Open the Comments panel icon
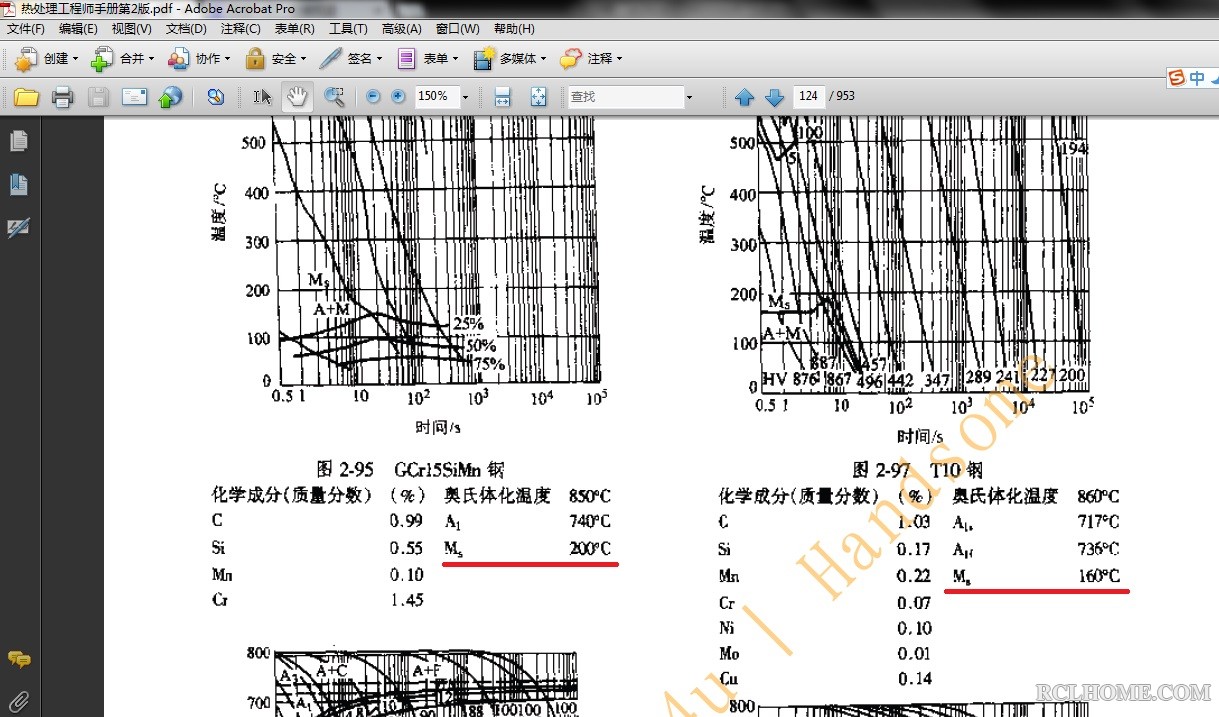The width and height of the screenshot is (1219, 717). pyautogui.click(x=18, y=659)
